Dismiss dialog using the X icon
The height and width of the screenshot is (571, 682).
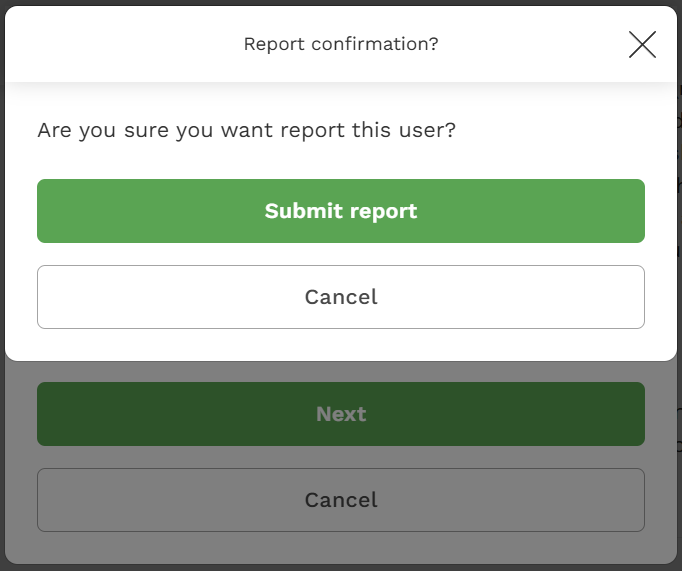pyautogui.click(x=642, y=44)
